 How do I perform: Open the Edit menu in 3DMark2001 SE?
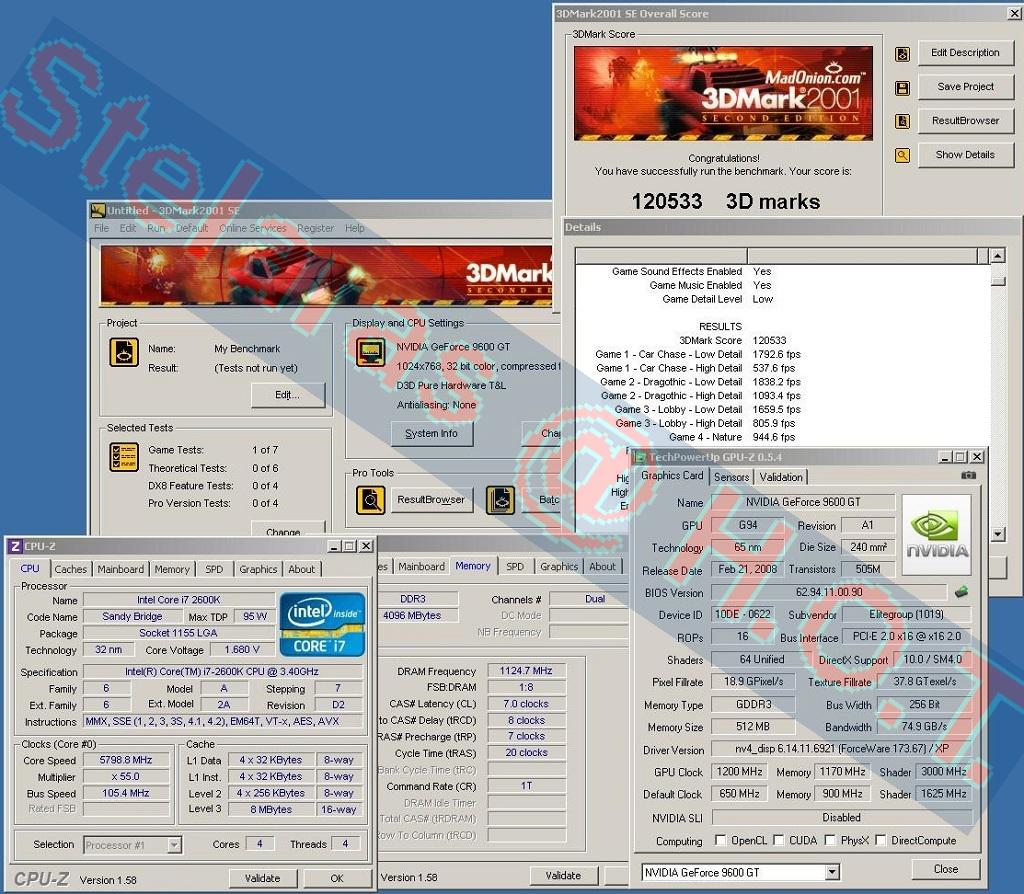pos(127,228)
